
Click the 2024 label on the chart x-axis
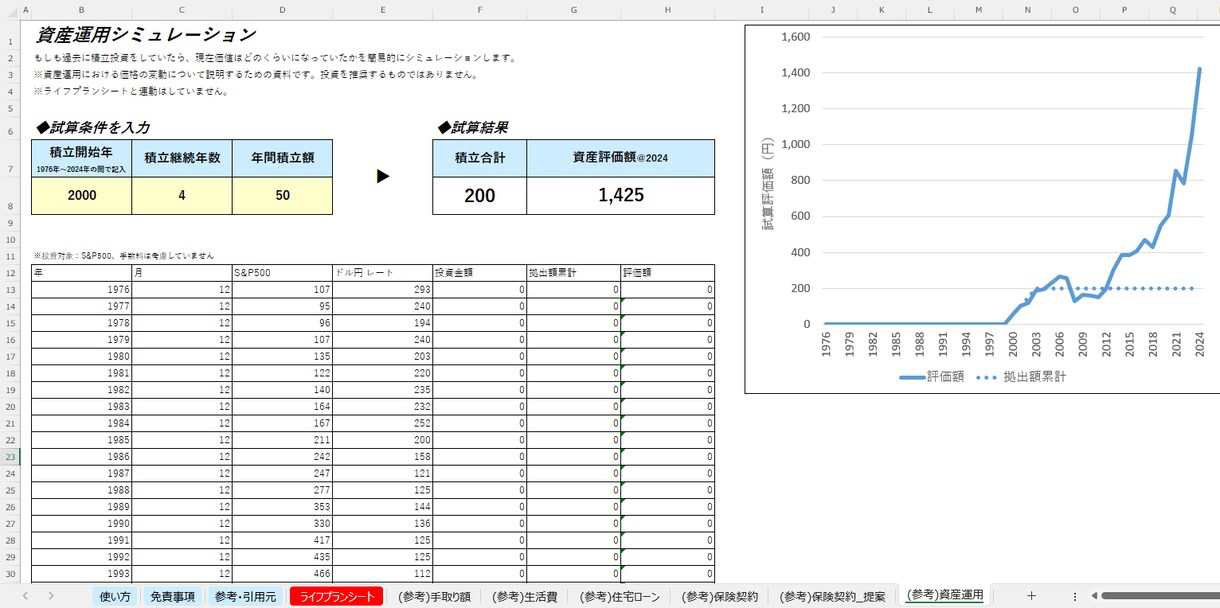1199,344
